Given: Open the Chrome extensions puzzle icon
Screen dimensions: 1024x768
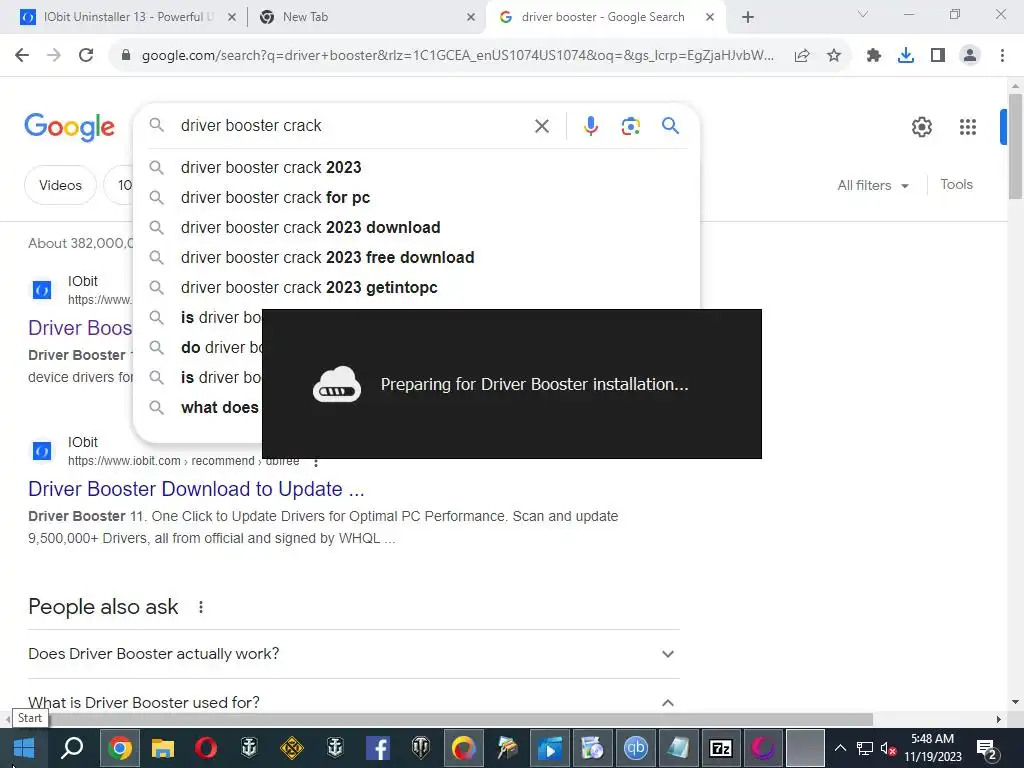Looking at the screenshot, I should pyautogui.click(x=874, y=56).
